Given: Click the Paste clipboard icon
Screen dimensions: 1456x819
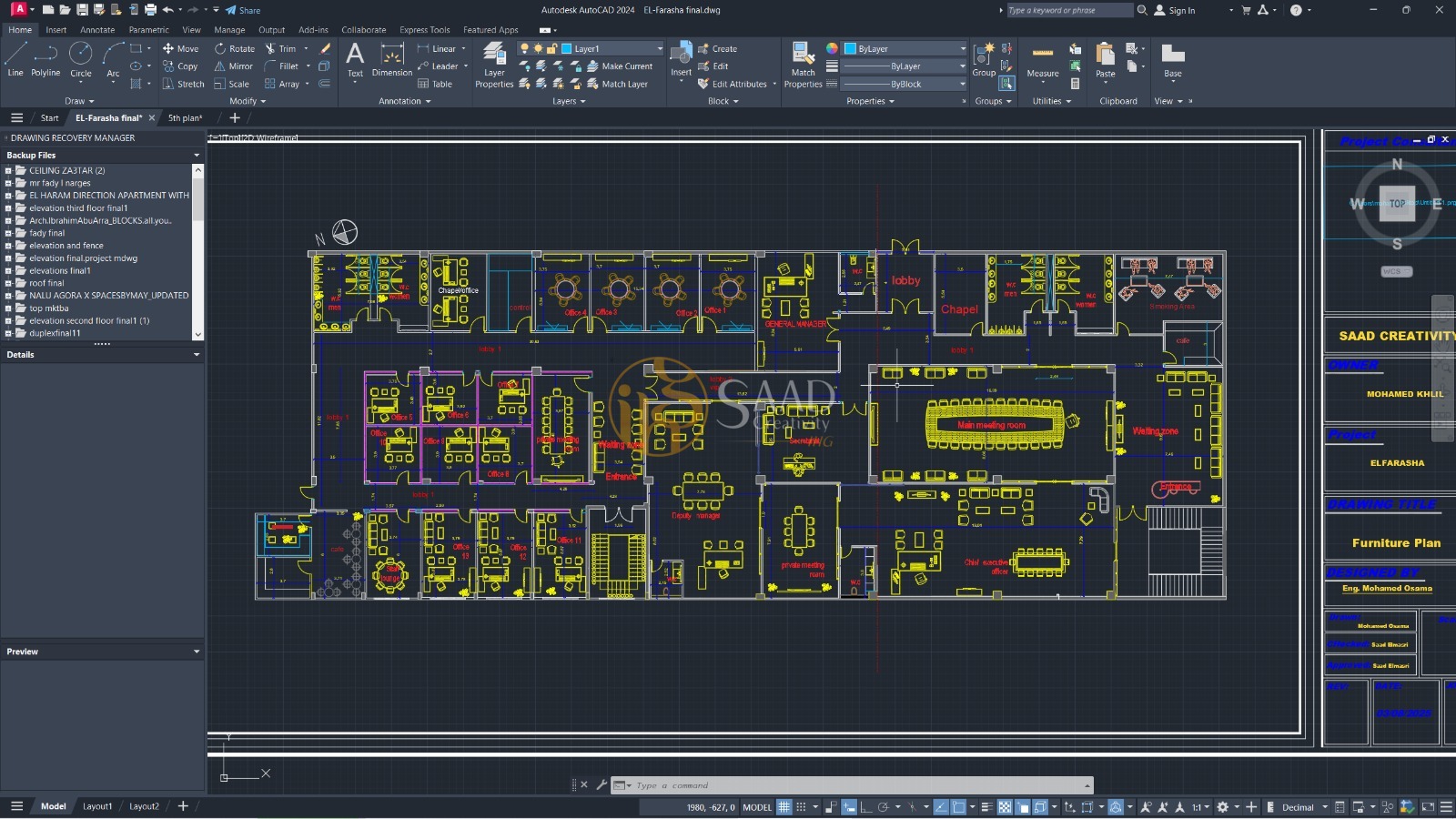Looking at the screenshot, I should point(1105,60).
